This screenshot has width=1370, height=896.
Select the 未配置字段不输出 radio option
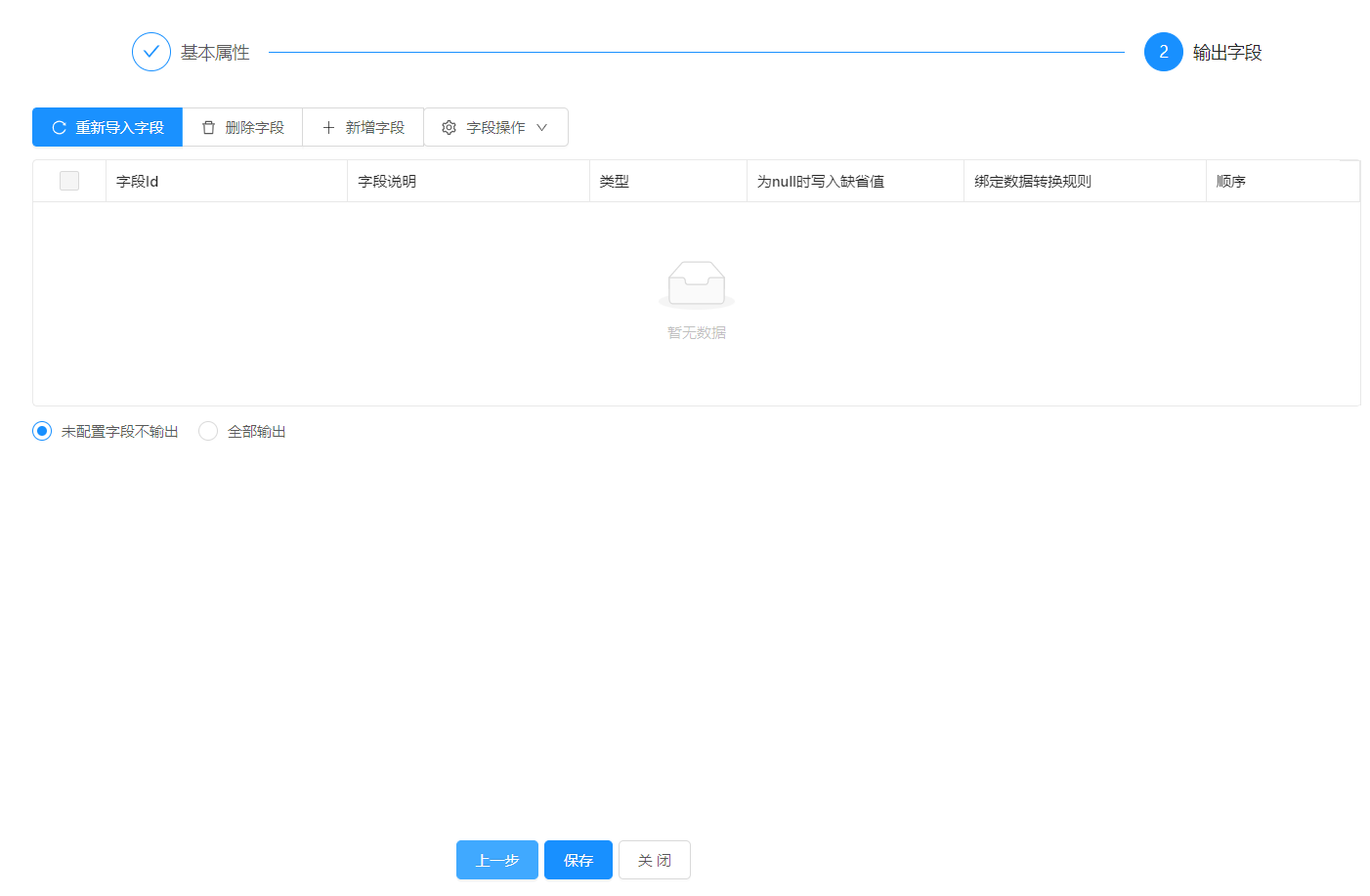tap(42, 431)
